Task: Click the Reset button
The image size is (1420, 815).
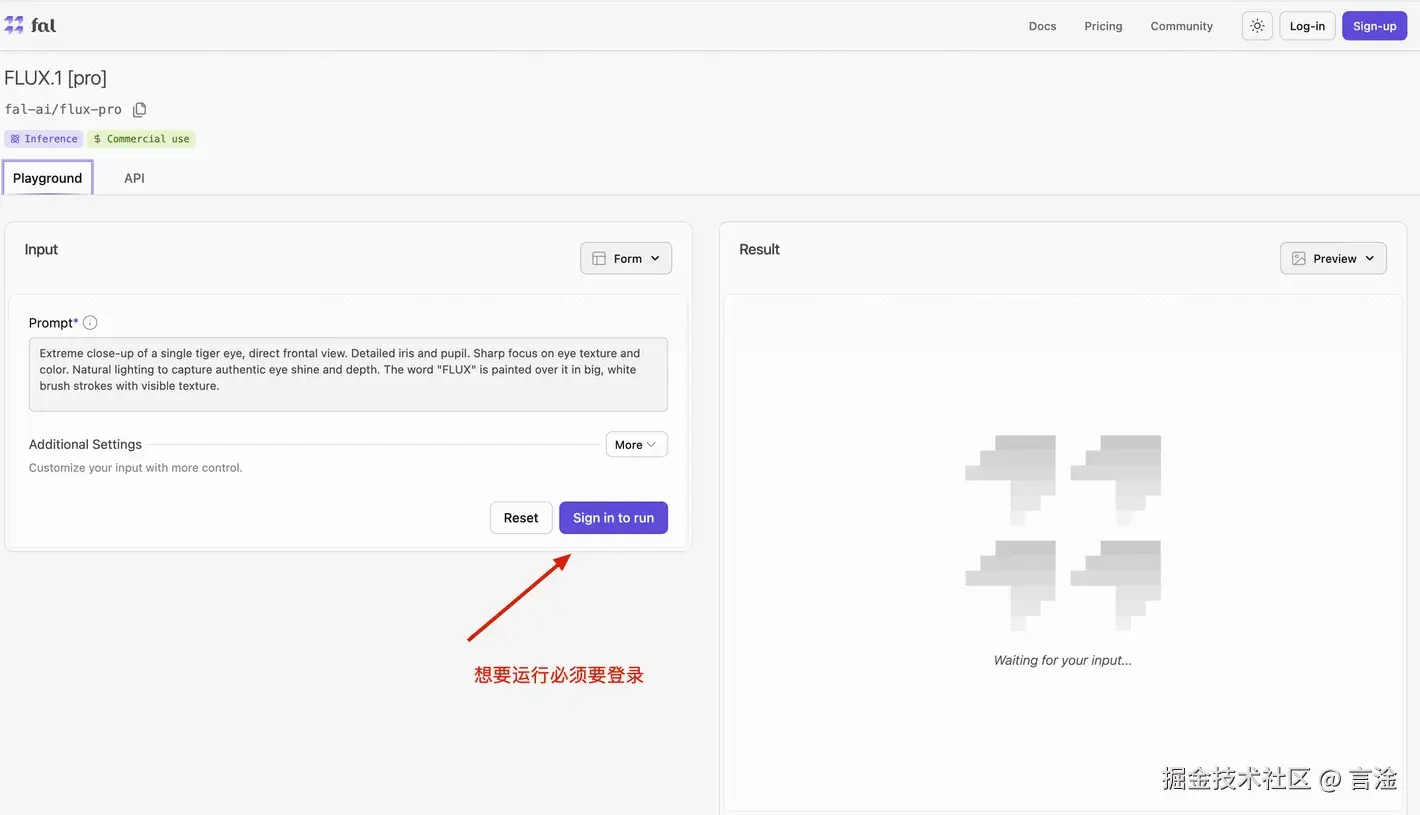Action: click(x=521, y=518)
